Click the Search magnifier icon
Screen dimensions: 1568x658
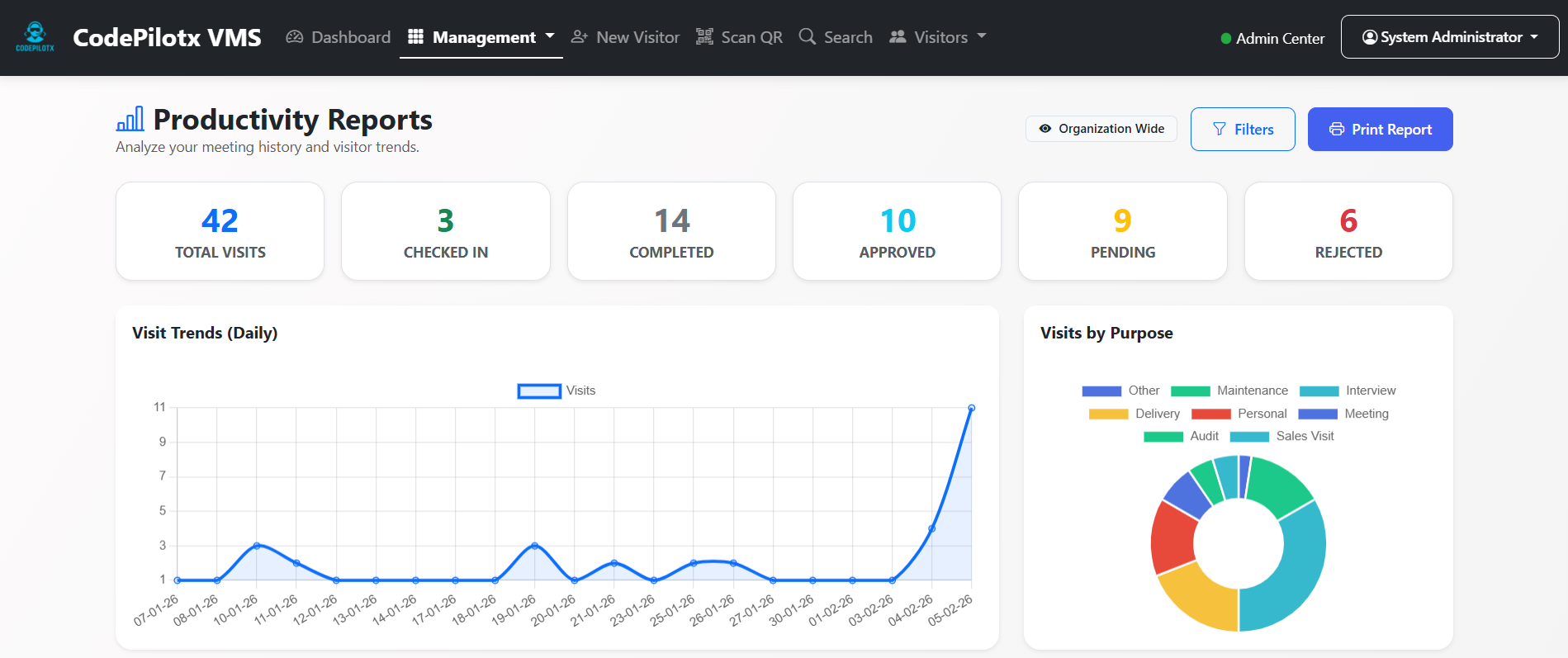pyautogui.click(x=808, y=37)
